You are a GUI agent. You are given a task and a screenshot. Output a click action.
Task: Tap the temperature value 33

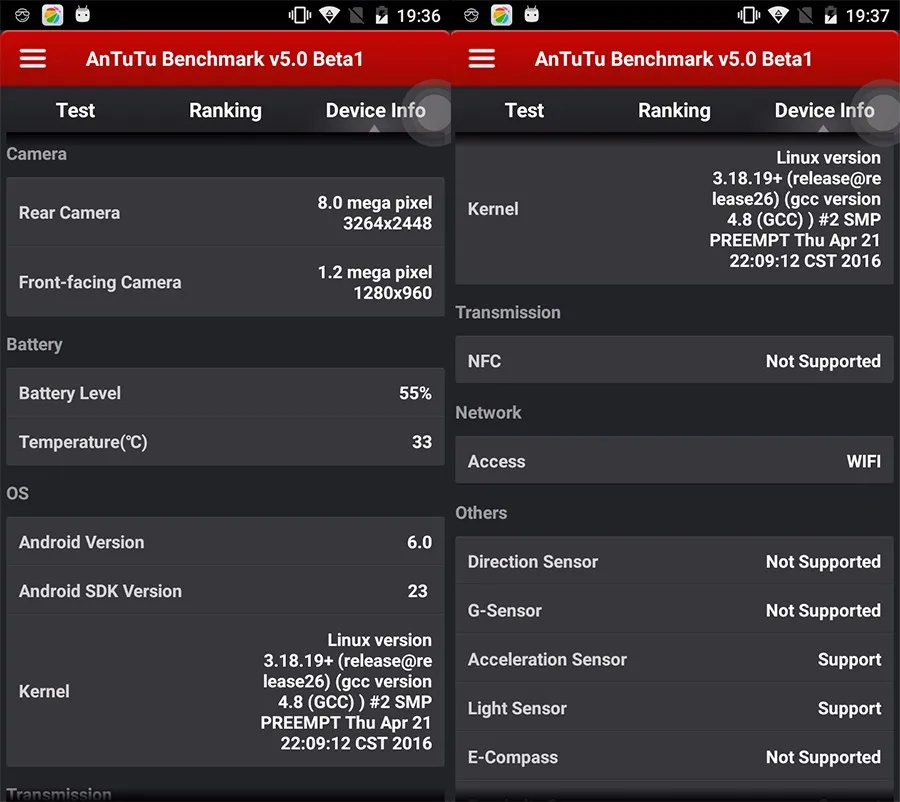422,441
